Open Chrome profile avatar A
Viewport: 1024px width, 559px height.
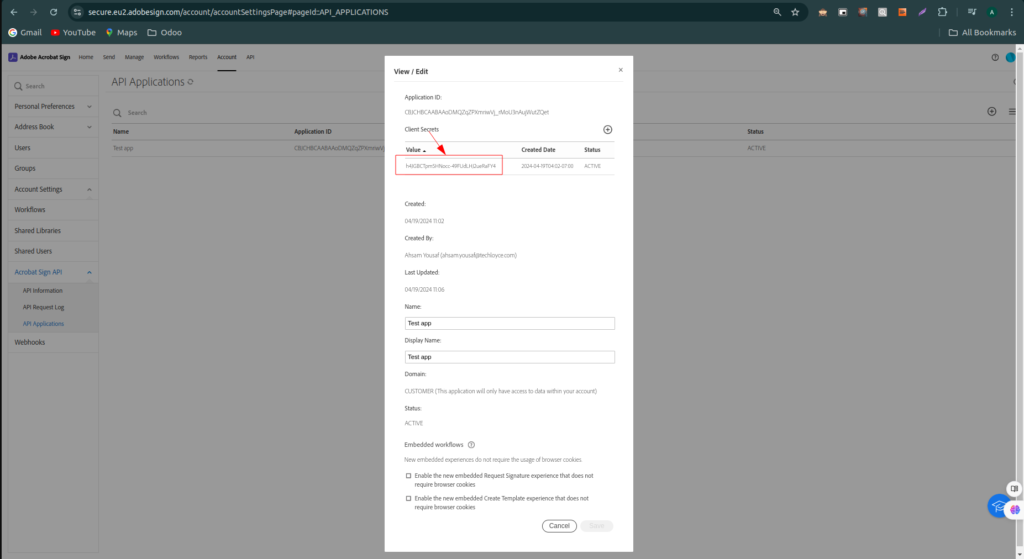pyautogui.click(x=991, y=12)
